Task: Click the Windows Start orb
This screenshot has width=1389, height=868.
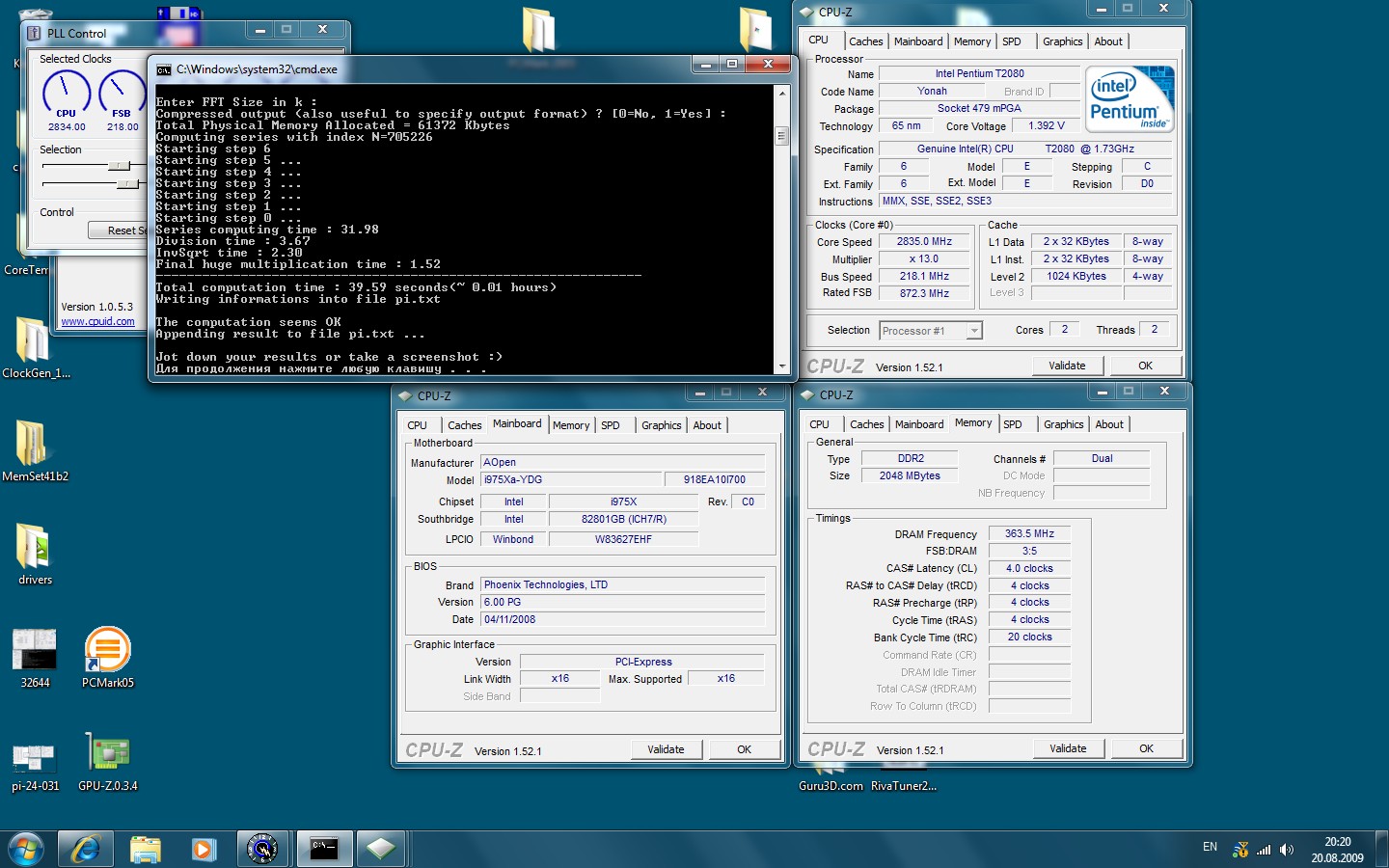Action: pos(26,850)
